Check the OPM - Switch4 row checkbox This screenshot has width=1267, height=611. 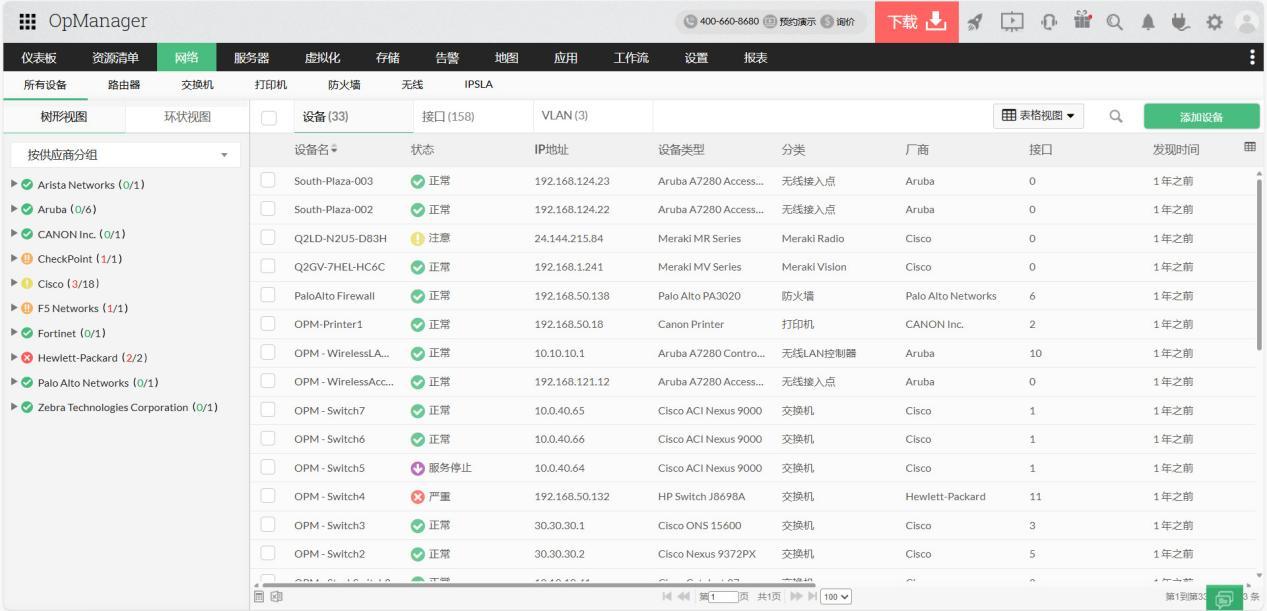click(267, 497)
